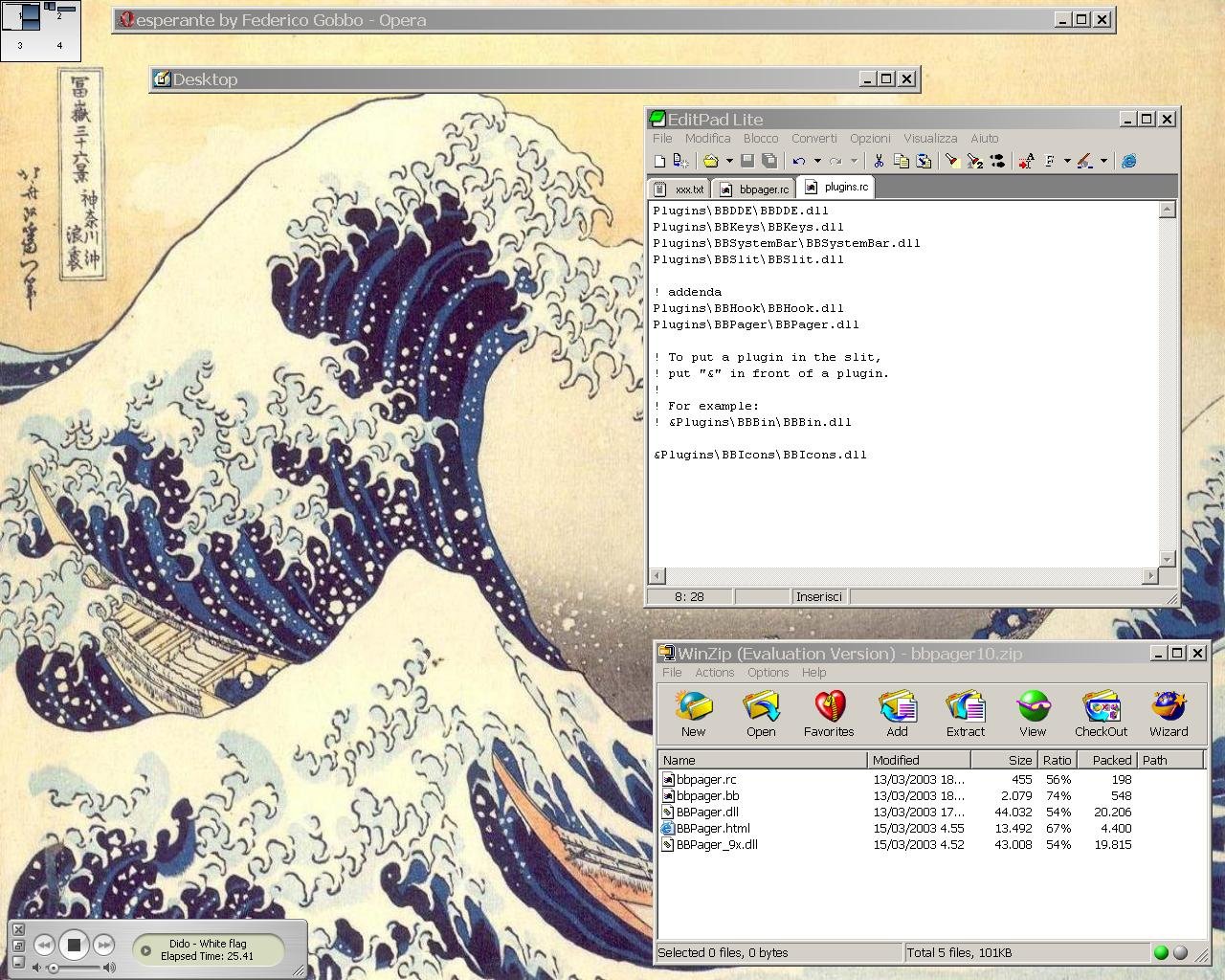Open Undo history dropdown arrow in EditPad
The image size is (1225, 980).
point(817,162)
